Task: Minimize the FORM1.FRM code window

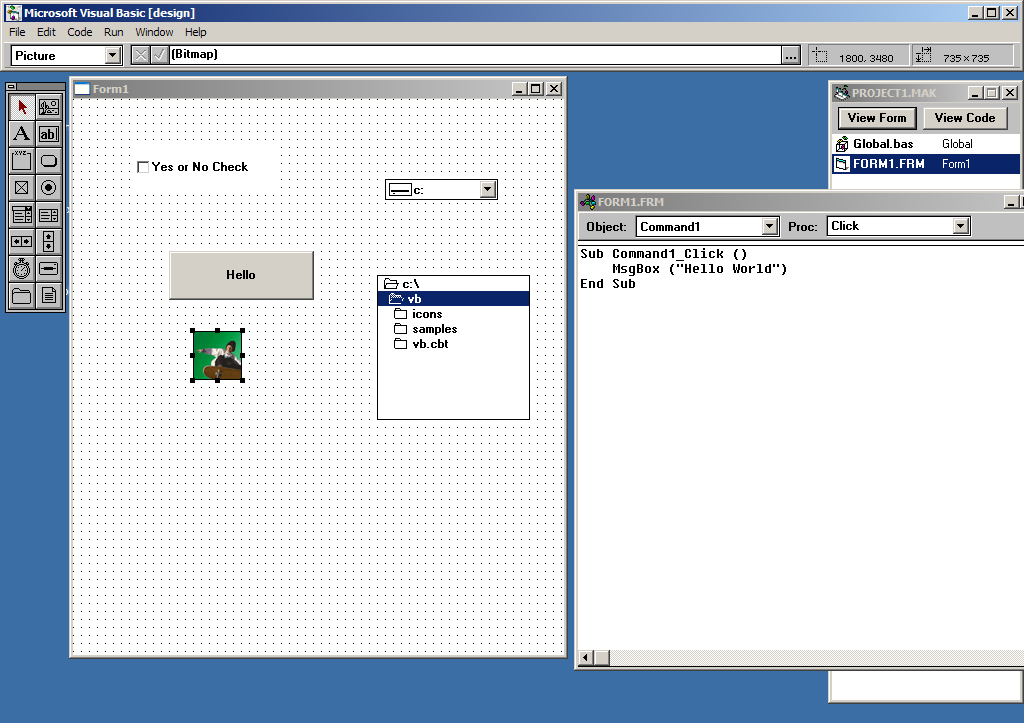Action: (1011, 202)
